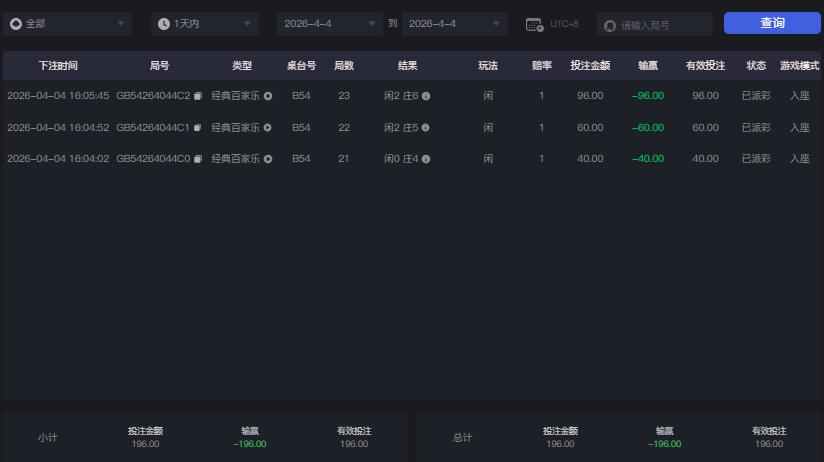Click the 玩法 column header
The height and width of the screenshot is (462, 824).
pyautogui.click(x=488, y=66)
